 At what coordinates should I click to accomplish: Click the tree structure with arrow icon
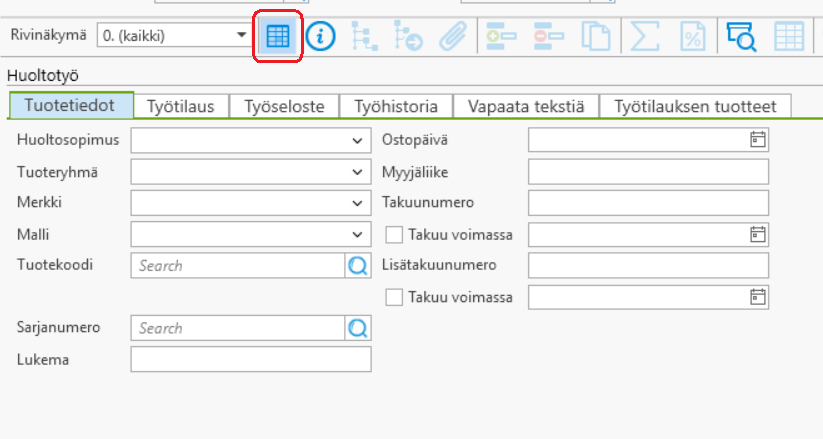click(408, 36)
